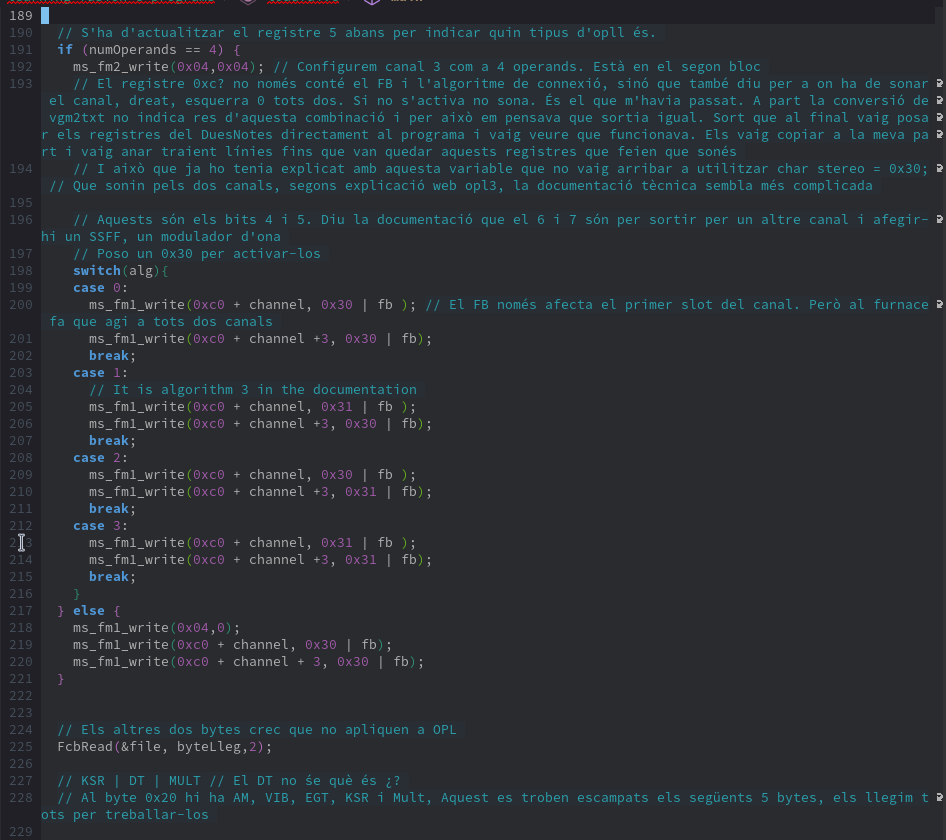Click the 'ms_fm1_write' call on line 200
Viewport: 946px width, 840px height.
(136, 305)
